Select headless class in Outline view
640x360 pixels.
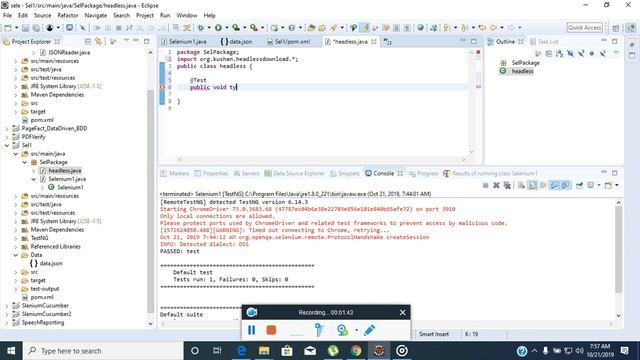coord(522,71)
